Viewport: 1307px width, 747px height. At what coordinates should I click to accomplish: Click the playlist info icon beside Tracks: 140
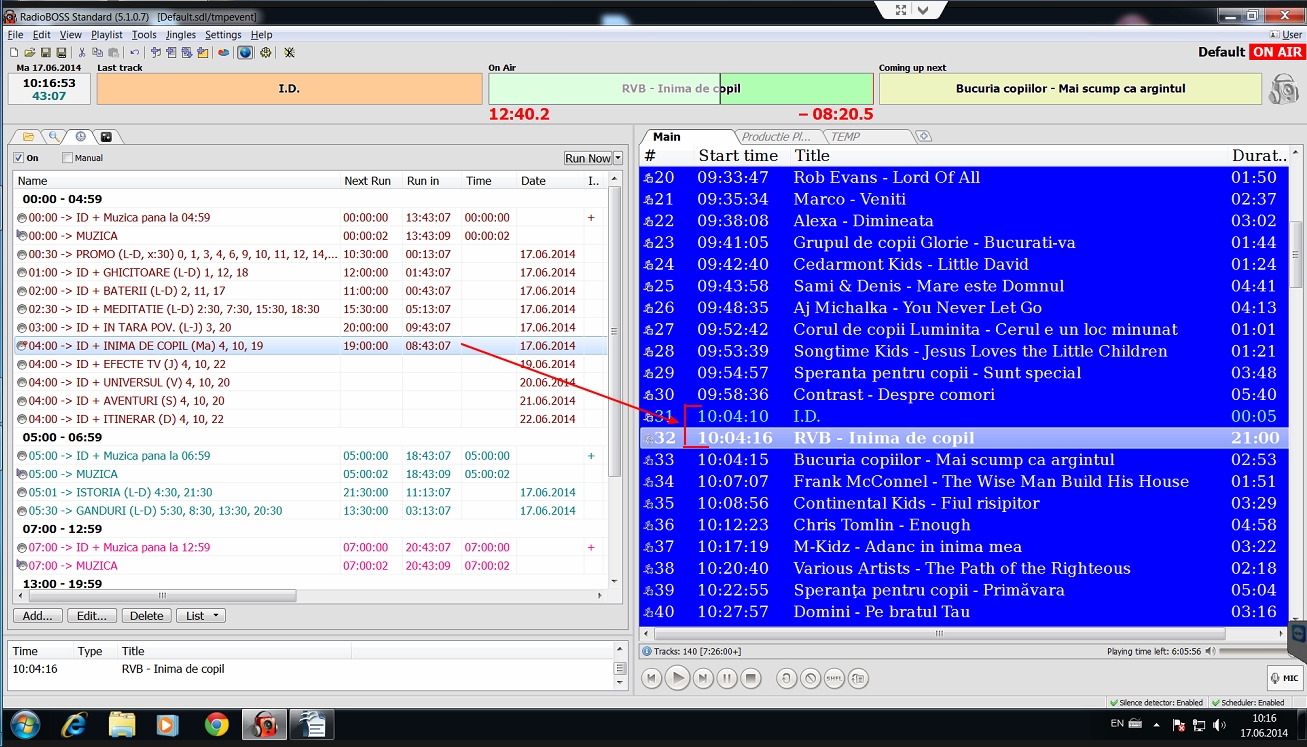[x=646, y=651]
